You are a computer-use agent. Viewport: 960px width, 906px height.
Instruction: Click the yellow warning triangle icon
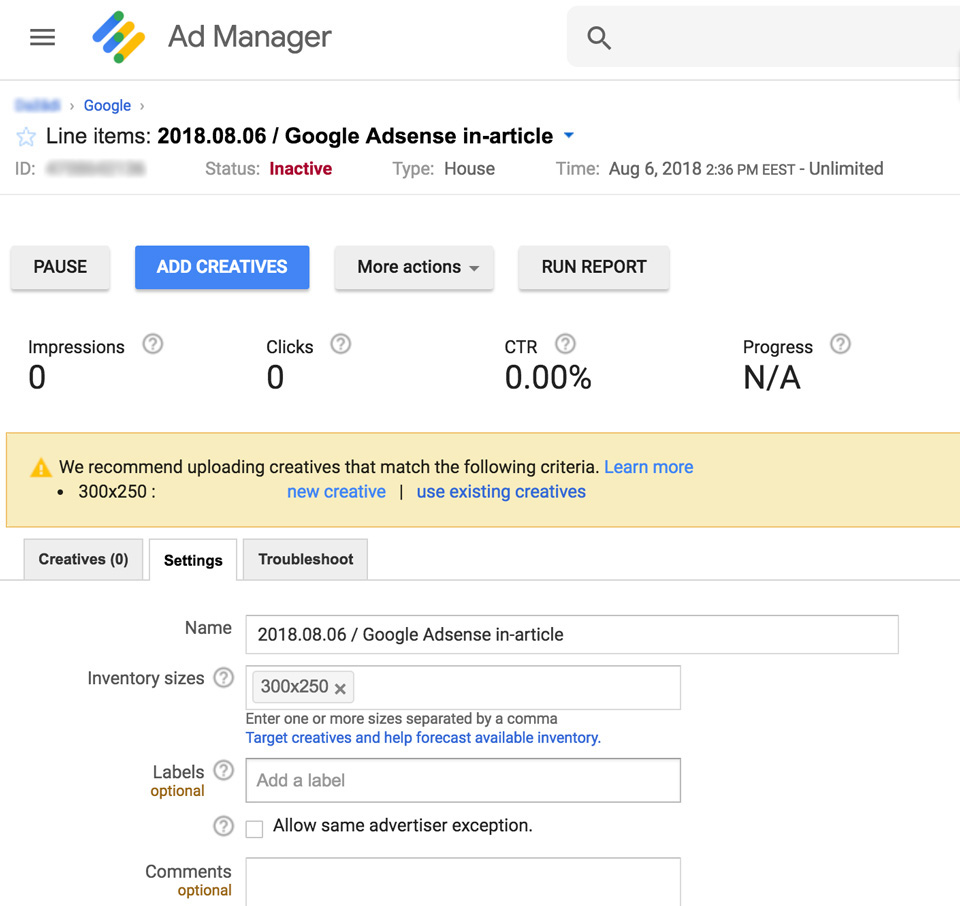point(41,468)
